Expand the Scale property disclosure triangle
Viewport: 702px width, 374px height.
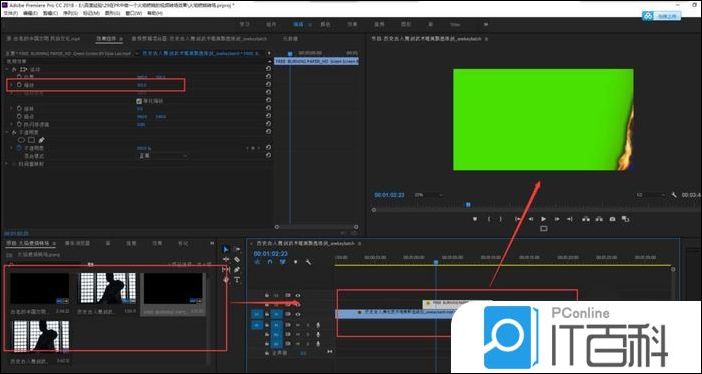[x=11, y=85]
